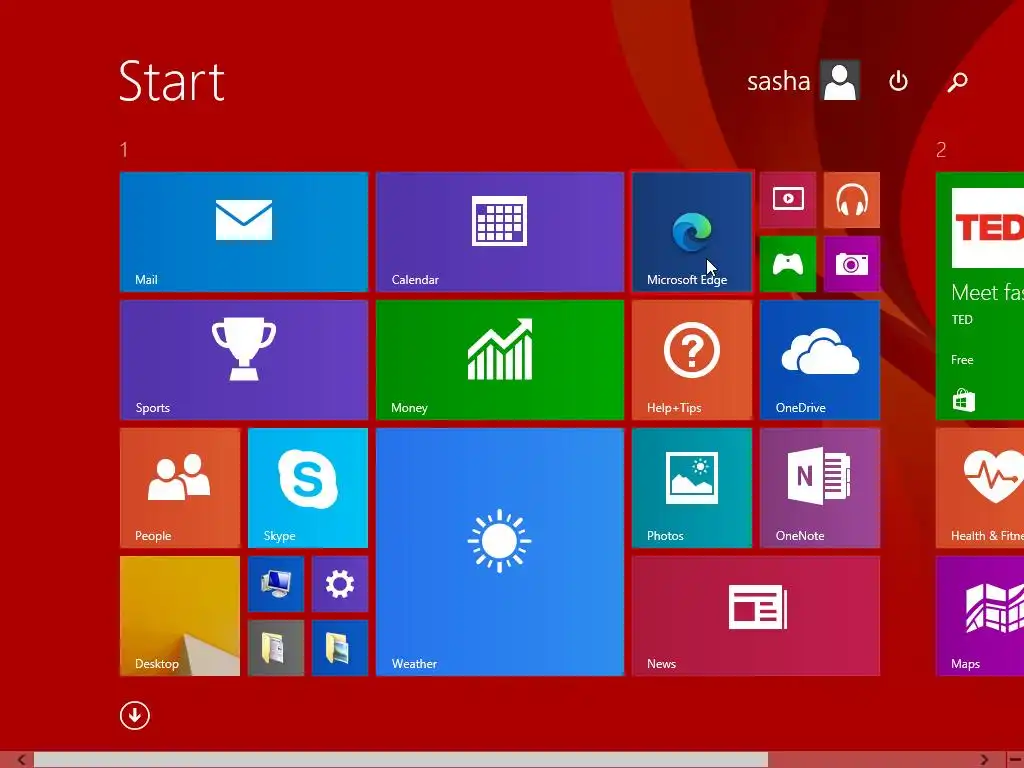The height and width of the screenshot is (768, 1024).
Task: Open the Xbox Games controller tile
Action: click(x=788, y=264)
